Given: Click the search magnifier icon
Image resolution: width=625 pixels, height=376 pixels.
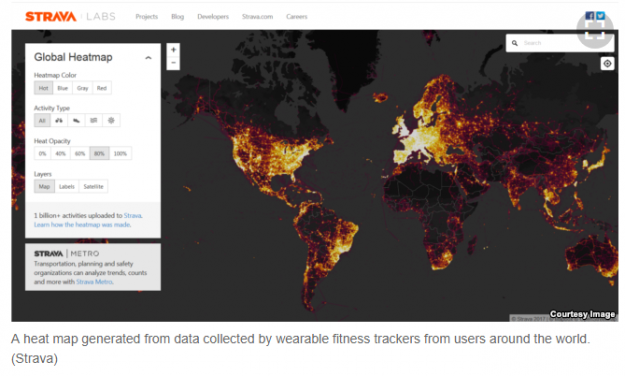Looking at the screenshot, I should [515, 43].
